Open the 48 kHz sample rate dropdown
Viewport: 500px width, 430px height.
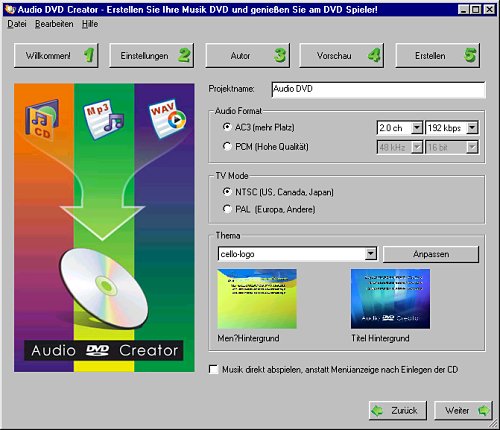click(x=417, y=147)
